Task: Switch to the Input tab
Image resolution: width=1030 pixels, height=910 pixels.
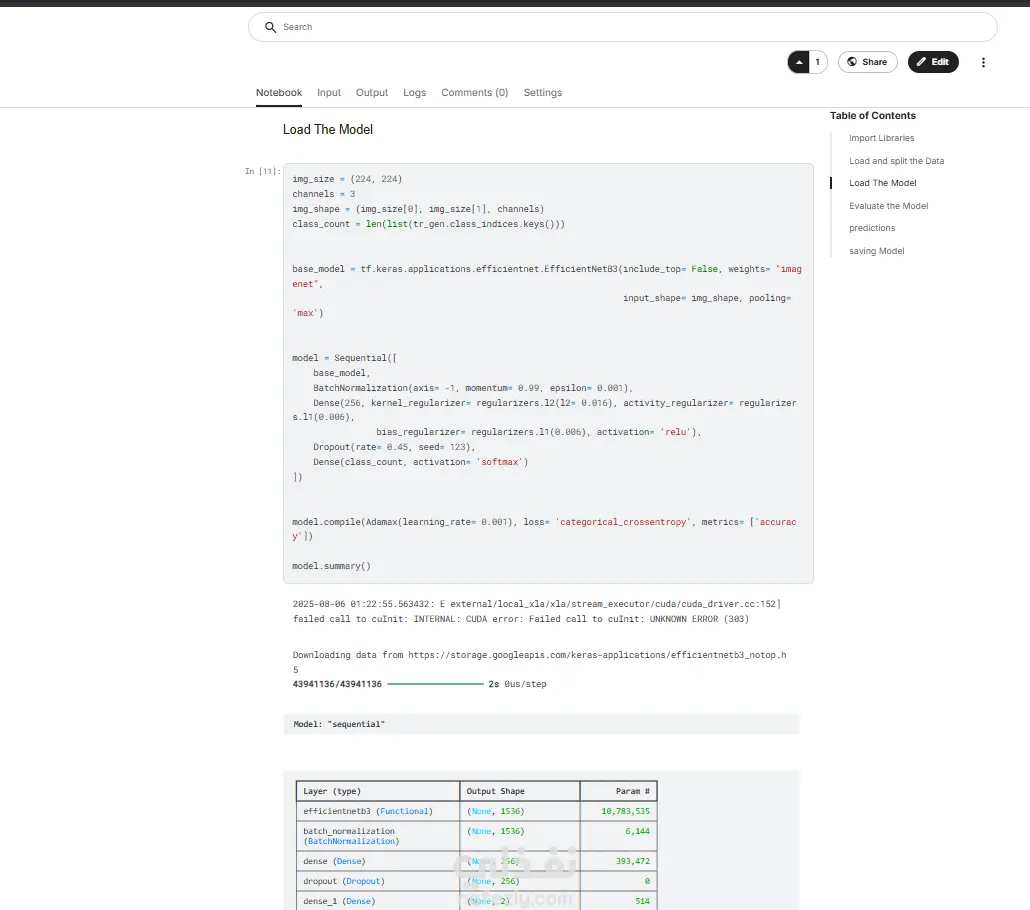Action: coord(329,93)
